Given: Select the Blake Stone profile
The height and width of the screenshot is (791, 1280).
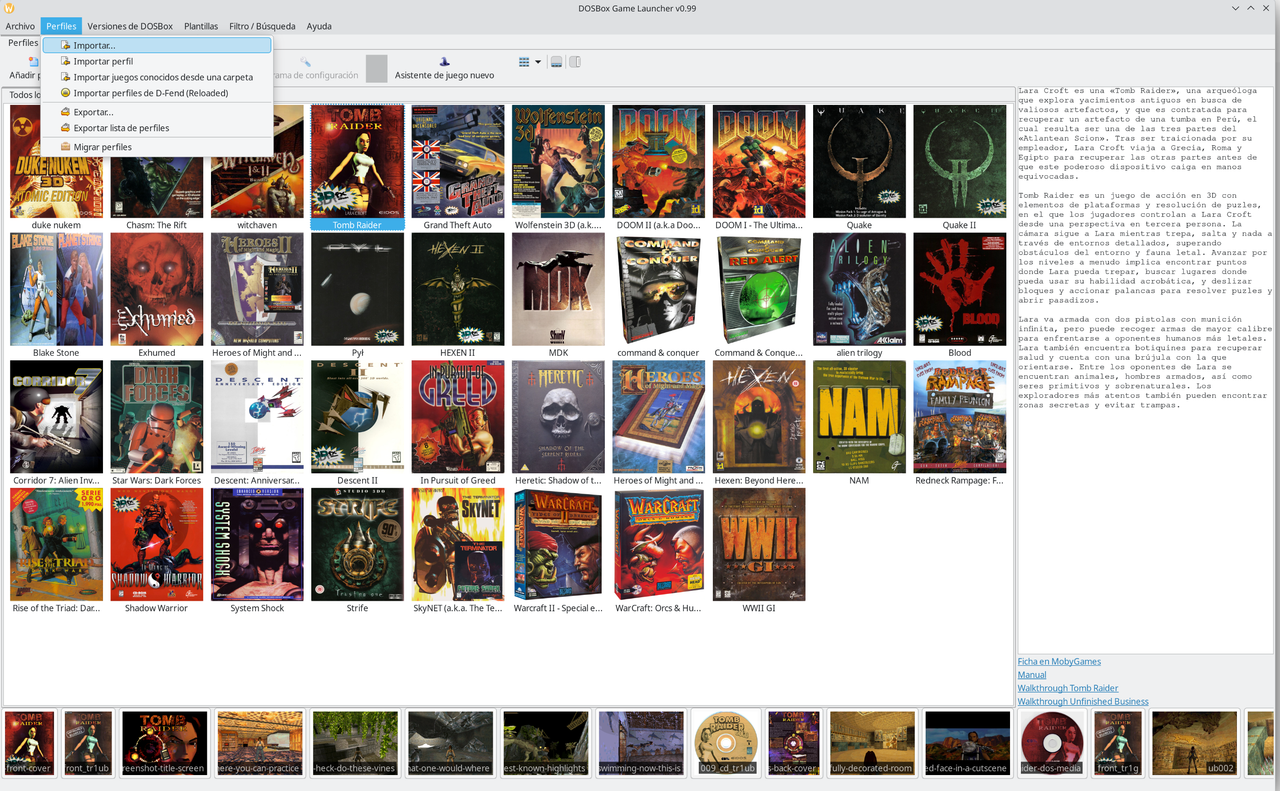Looking at the screenshot, I should (x=56, y=296).
